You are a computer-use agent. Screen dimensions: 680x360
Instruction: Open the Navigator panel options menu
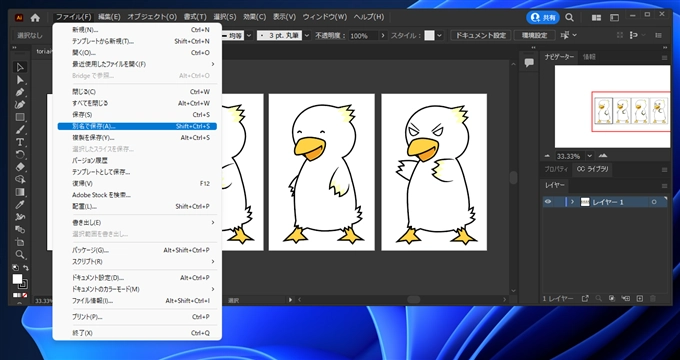point(664,57)
